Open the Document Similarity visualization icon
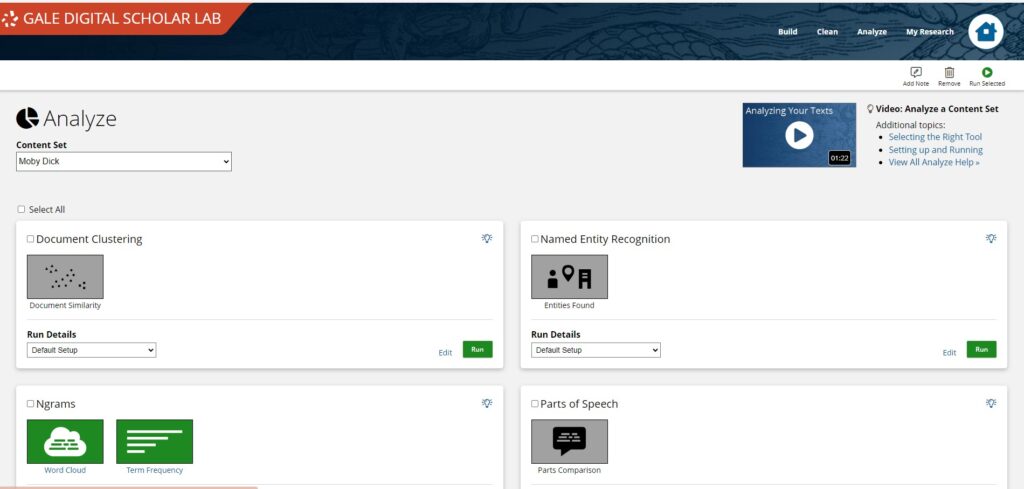Image resolution: width=1024 pixels, height=489 pixels. pyautogui.click(x=65, y=277)
